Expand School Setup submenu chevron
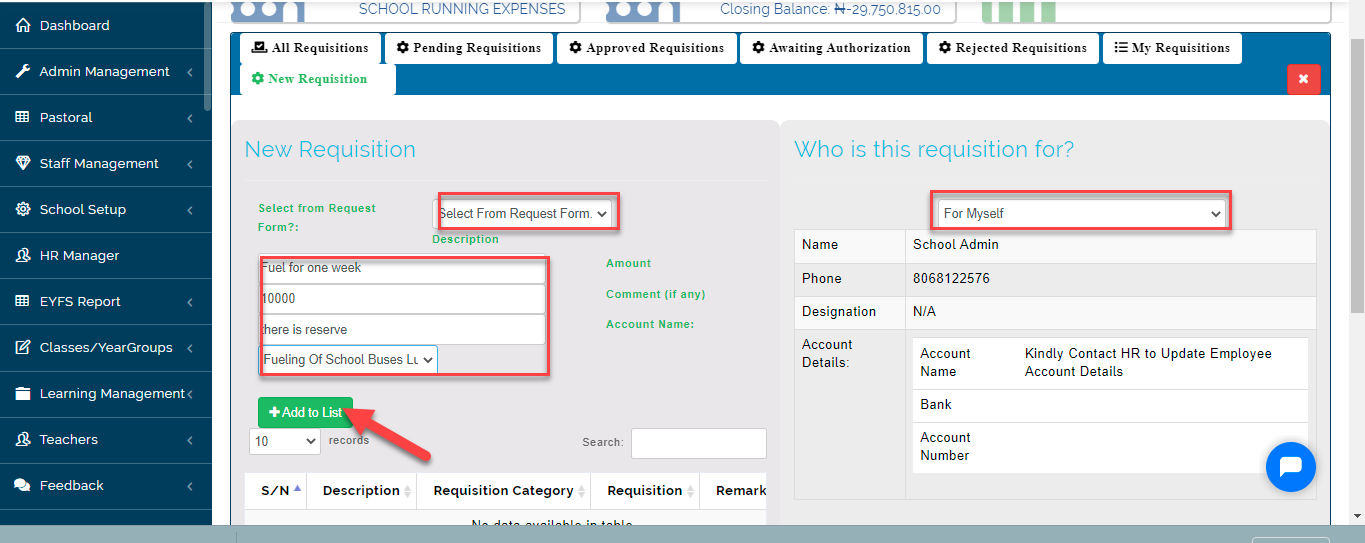This screenshot has width=1365, height=543. pyautogui.click(x=190, y=210)
